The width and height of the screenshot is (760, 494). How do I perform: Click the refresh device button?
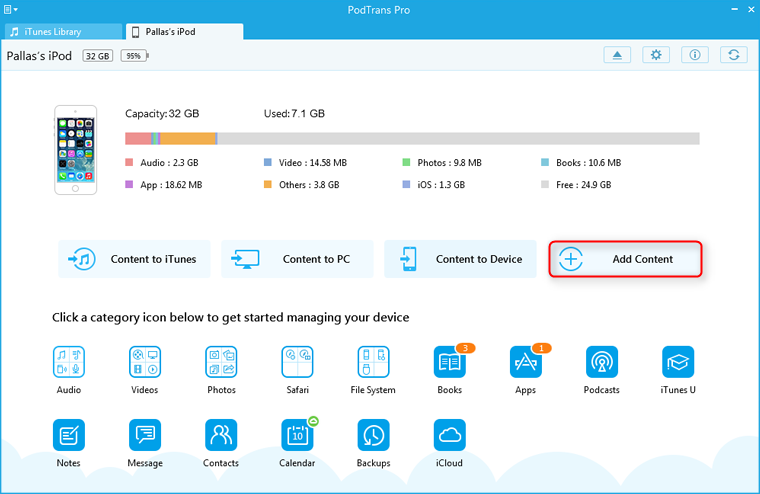tap(733, 55)
